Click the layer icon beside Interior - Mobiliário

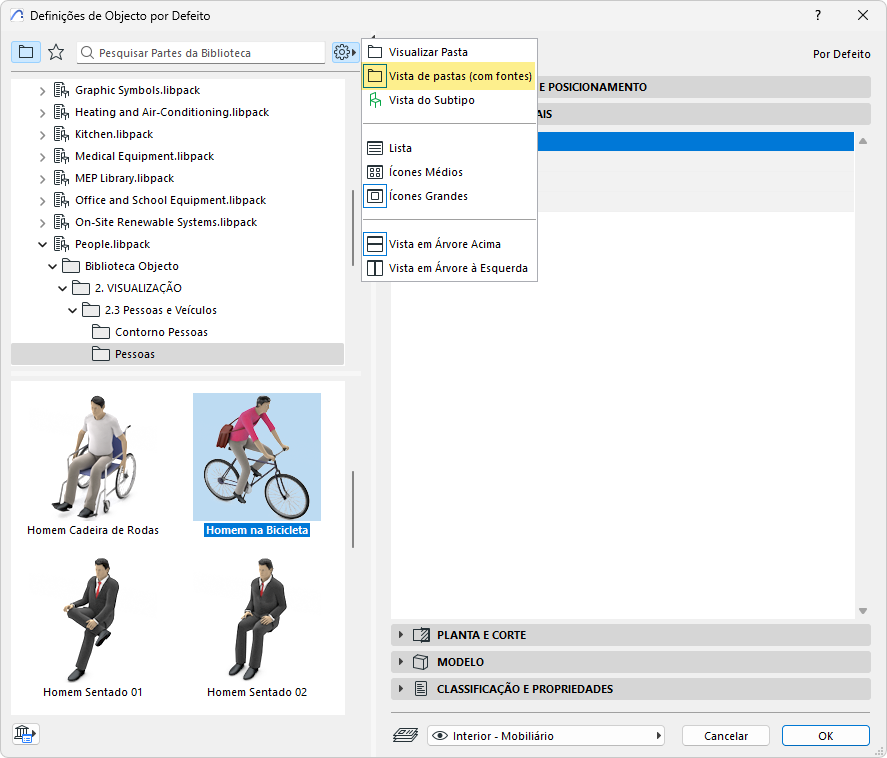406,735
